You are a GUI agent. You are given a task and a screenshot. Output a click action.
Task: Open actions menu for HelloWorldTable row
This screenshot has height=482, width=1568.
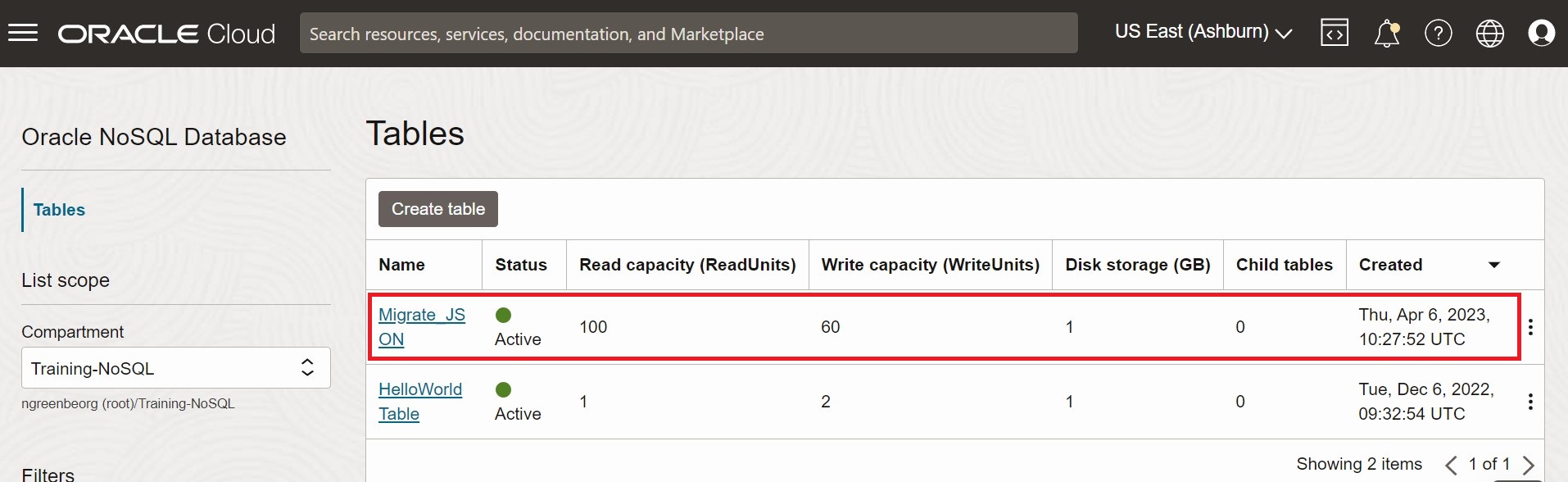1530,402
